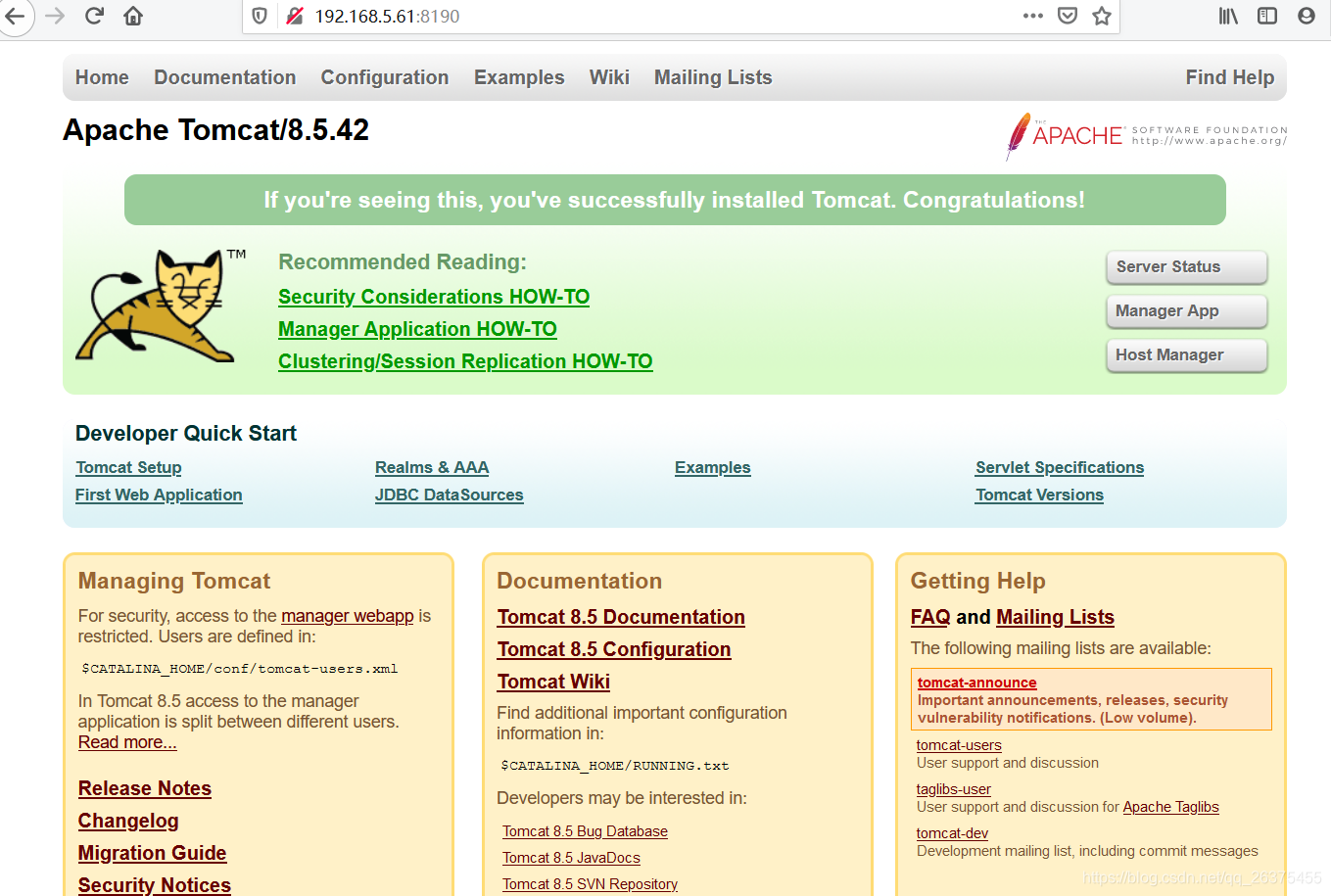The width and height of the screenshot is (1331, 896).
Task: Click the Apache Tomcat/8.5.42 heading
Action: pos(215,130)
